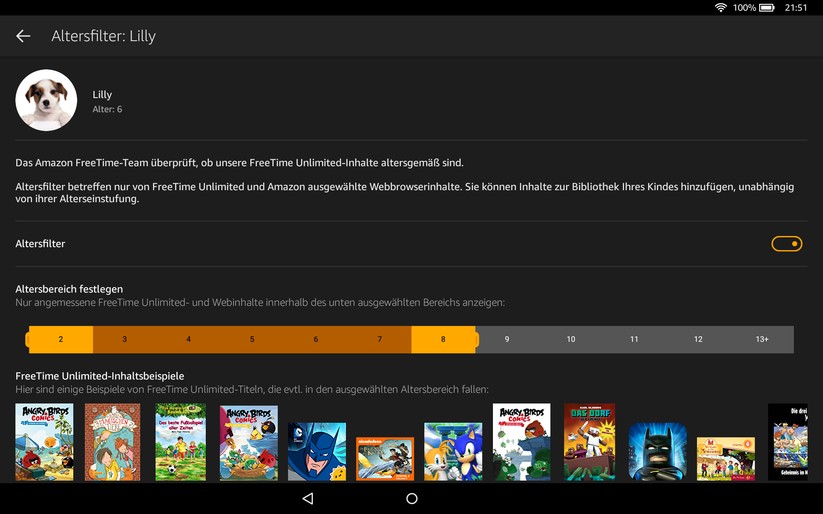This screenshot has width=823, height=514.
Task: Open the Das Dorf Minecraft book thumbnail
Action: [x=589, y=442]
